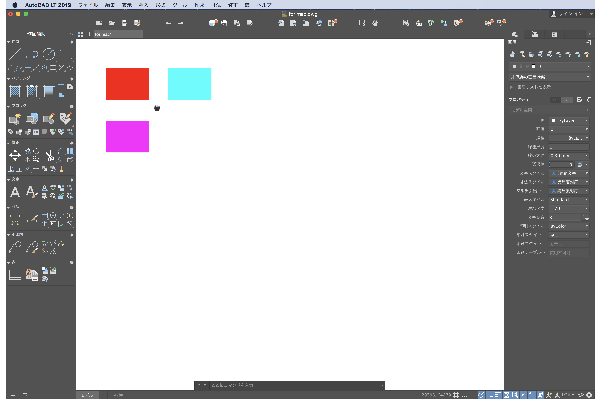Open the layer state dropdown
600x399 pixels.
550,77
